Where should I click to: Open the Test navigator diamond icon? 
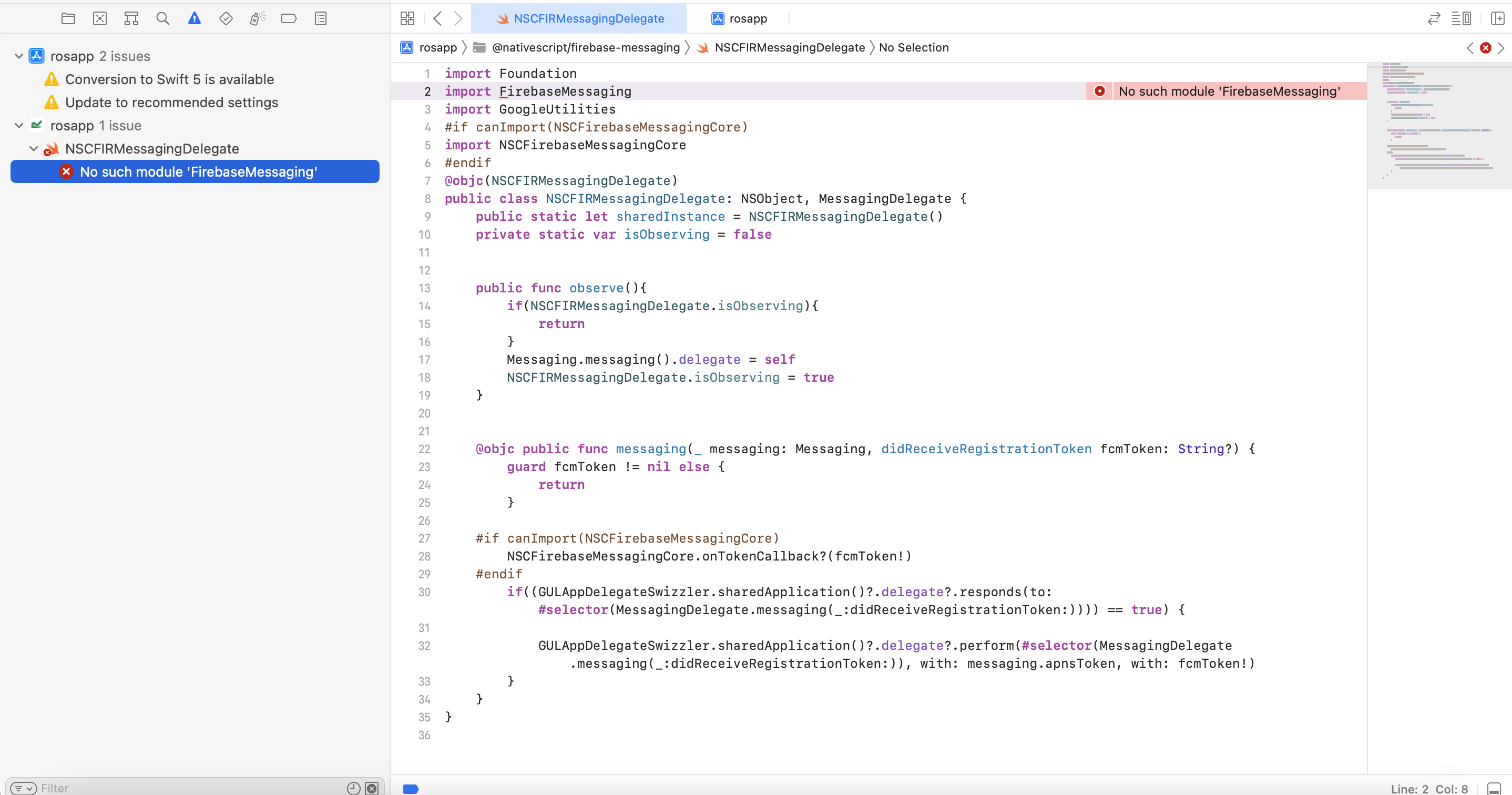(226, 18)
